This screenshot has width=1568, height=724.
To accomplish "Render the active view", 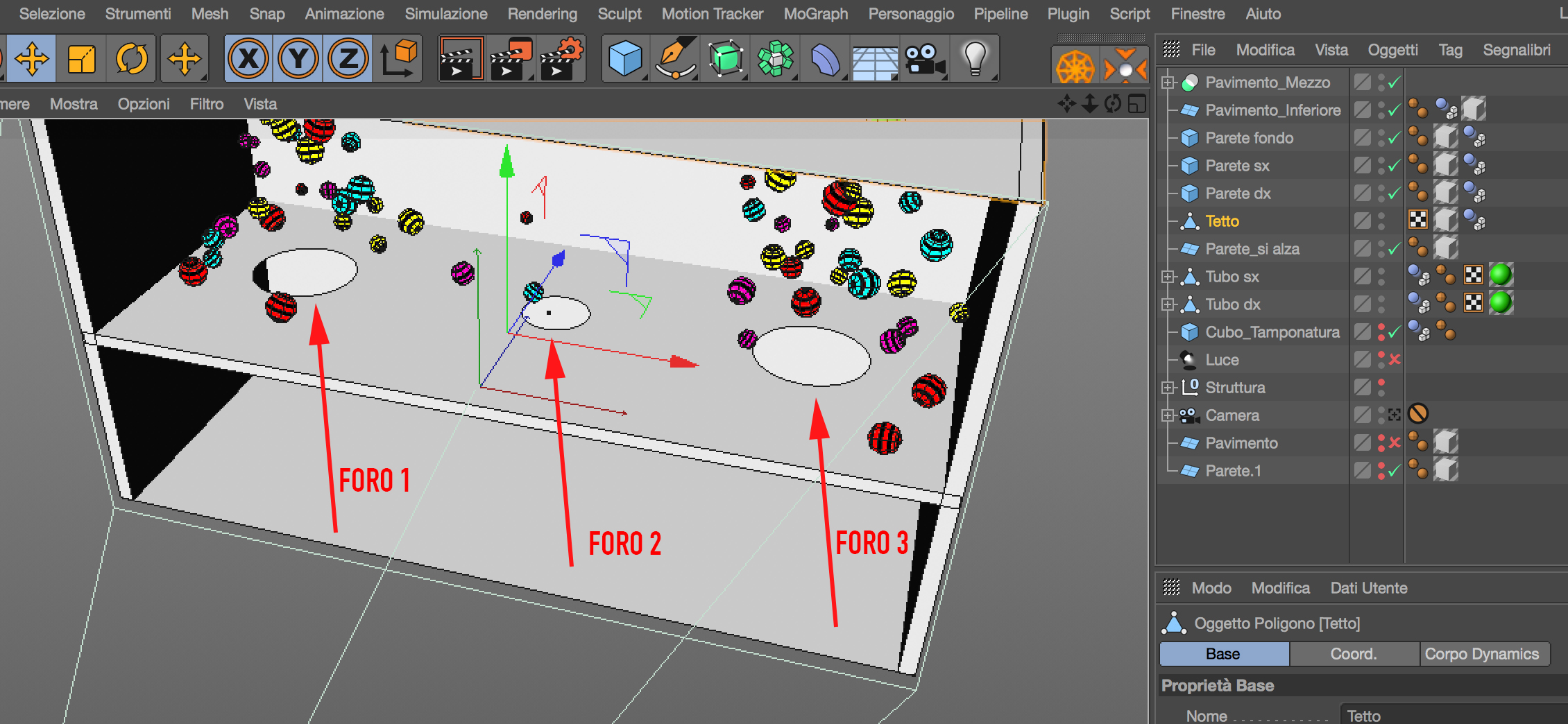I will [461, 58].
